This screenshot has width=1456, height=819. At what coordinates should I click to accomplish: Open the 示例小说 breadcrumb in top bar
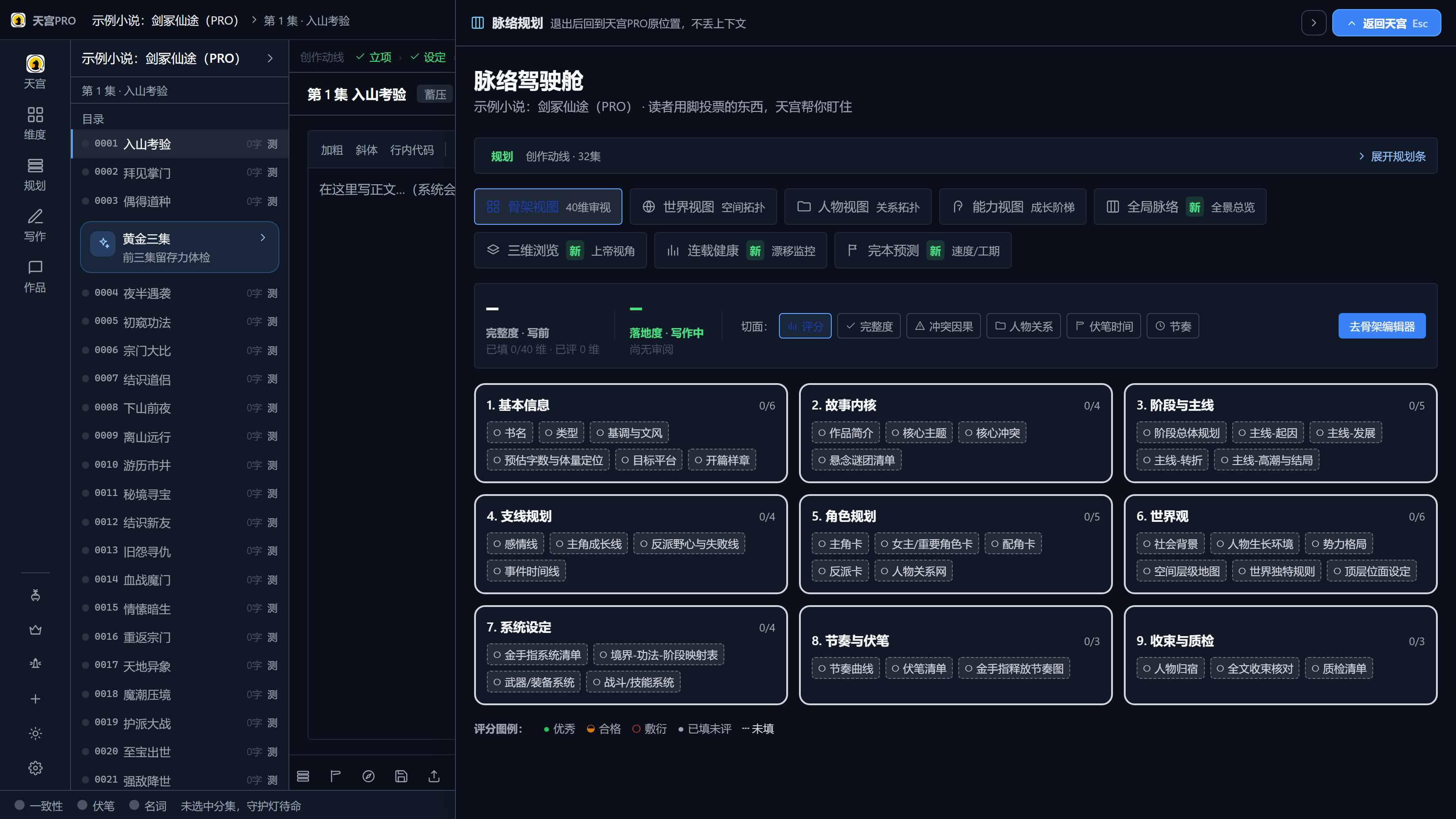pyautogui.click(x=165, y=20)
